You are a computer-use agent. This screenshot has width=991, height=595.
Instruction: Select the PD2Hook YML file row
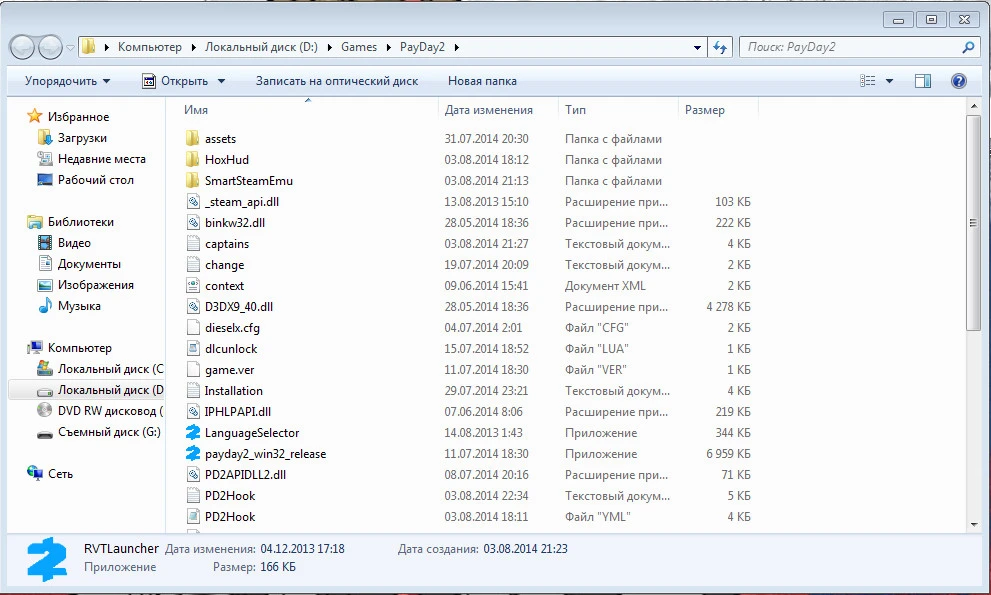click(x=468, y=517)
